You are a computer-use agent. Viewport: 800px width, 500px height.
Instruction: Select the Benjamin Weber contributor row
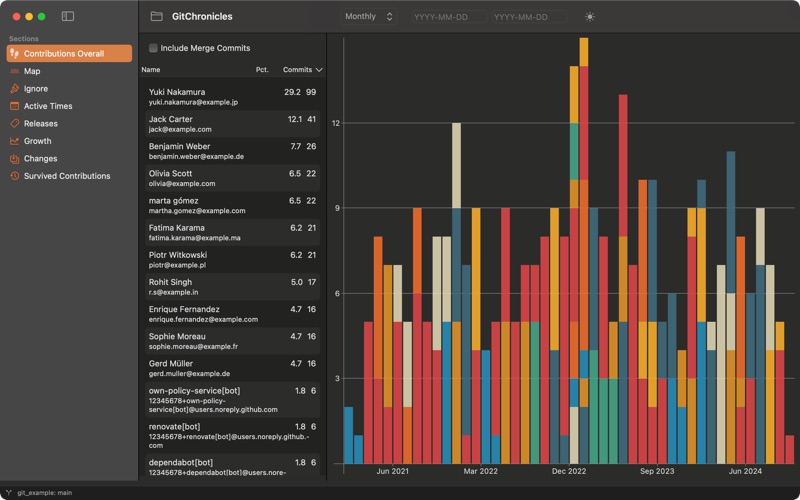[232, 151]
